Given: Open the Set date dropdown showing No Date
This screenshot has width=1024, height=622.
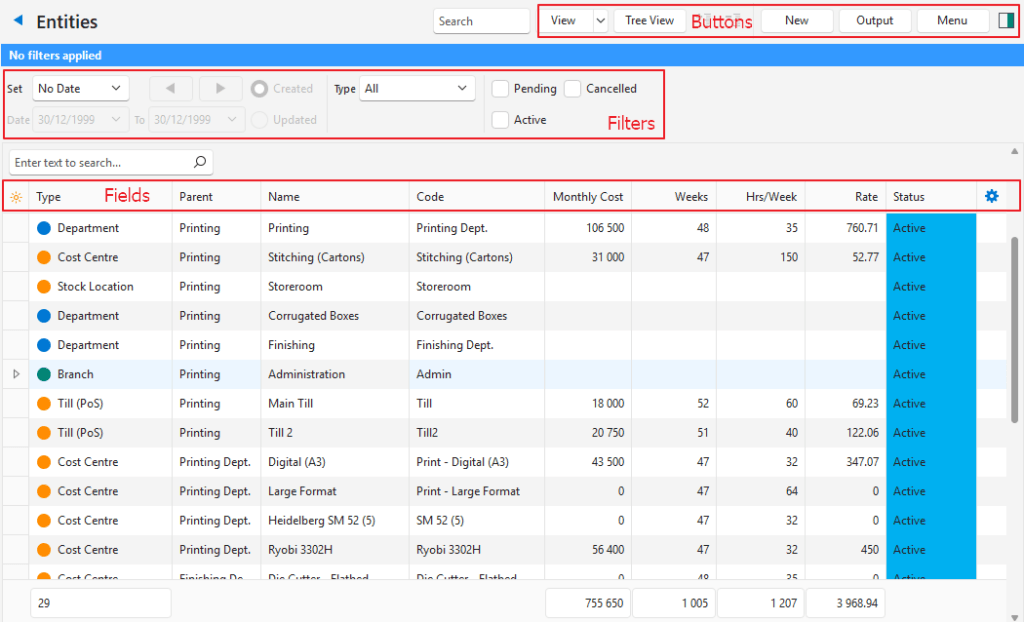Looking at the screenshot, I should [80, 88].
